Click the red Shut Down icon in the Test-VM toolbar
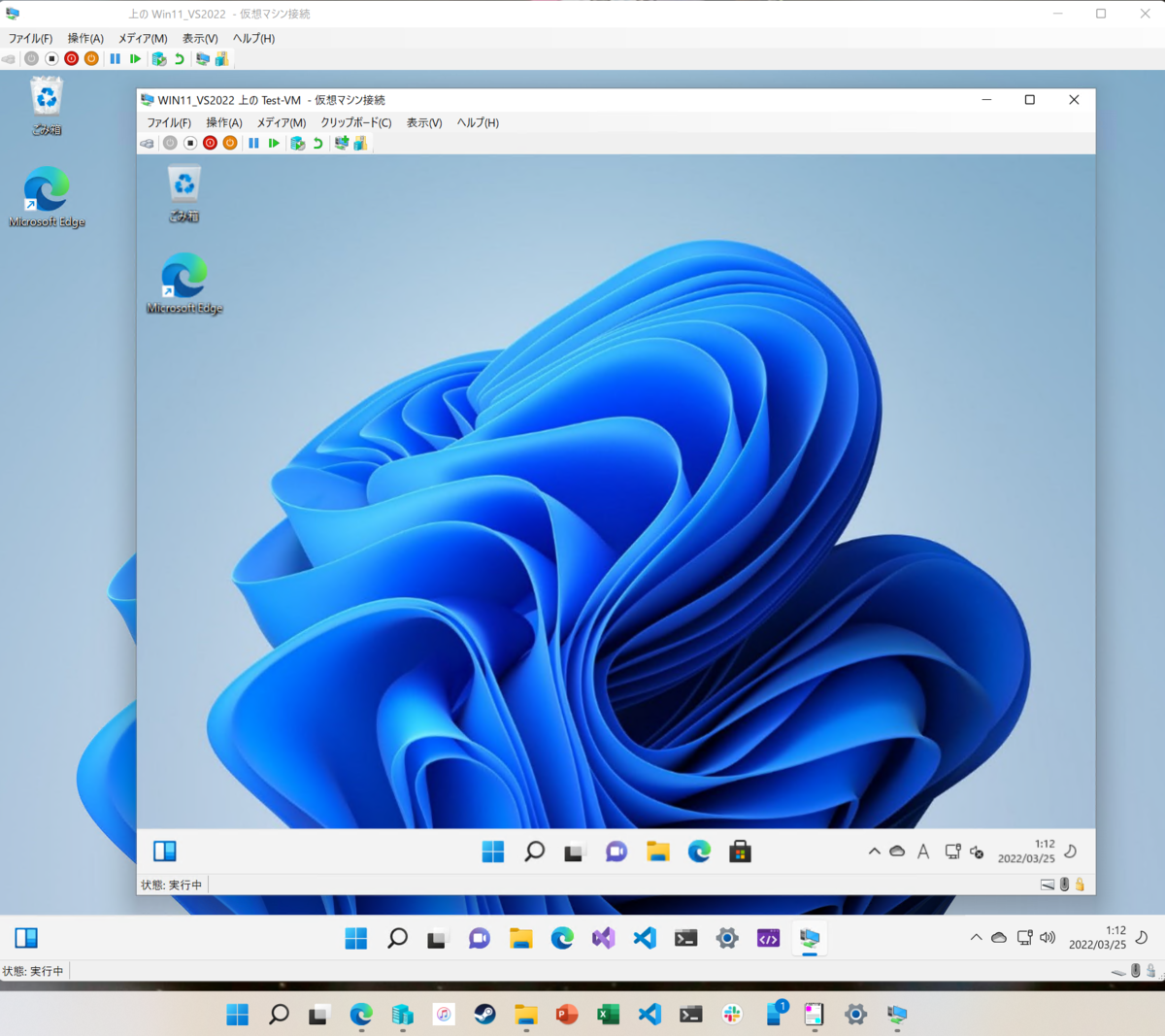1165x1036 pixels. [210, 143]
